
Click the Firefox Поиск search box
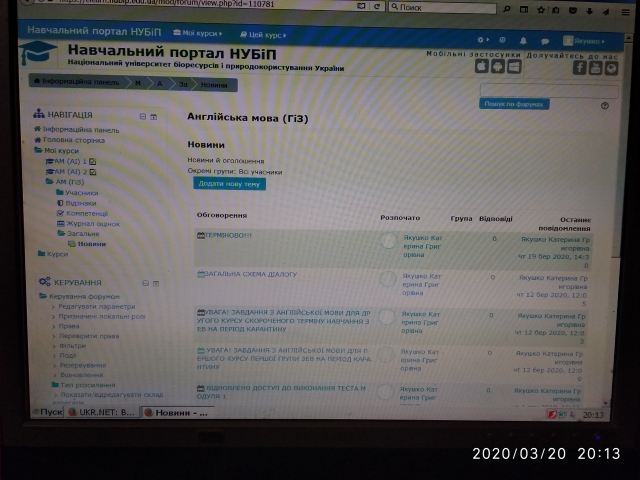[x=442, y=7]
